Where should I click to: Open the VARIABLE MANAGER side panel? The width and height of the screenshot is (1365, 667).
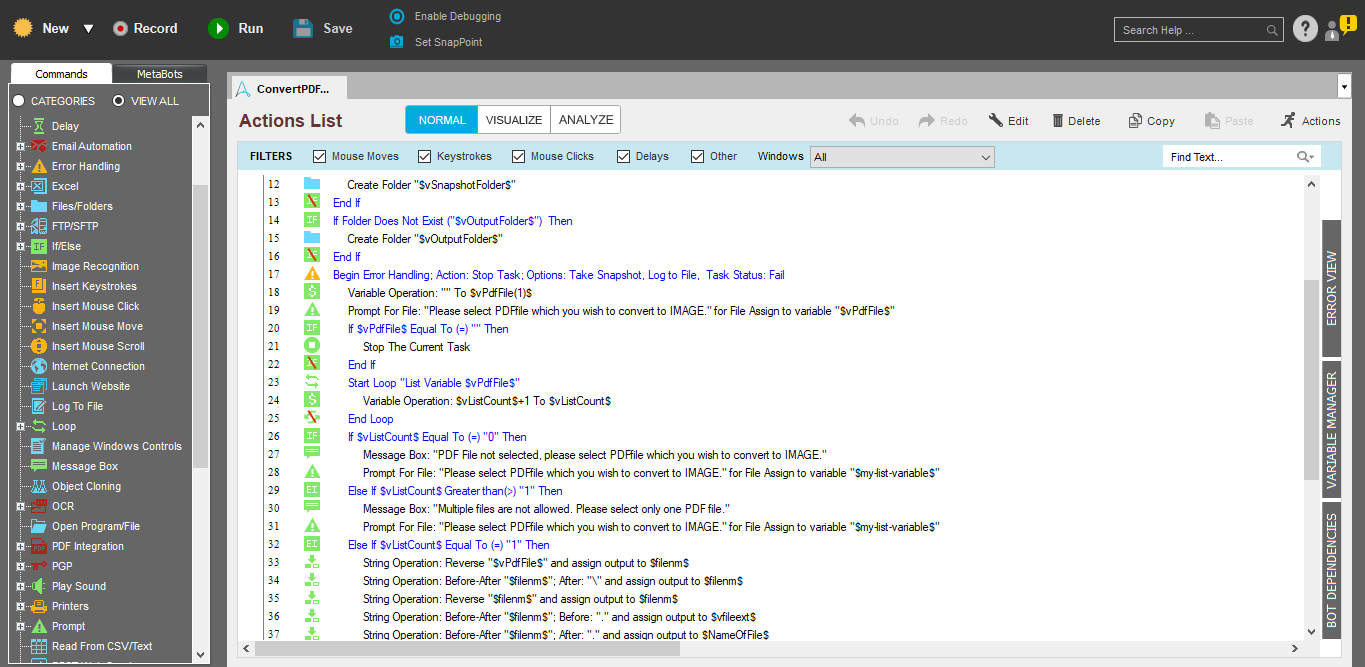1331,432
